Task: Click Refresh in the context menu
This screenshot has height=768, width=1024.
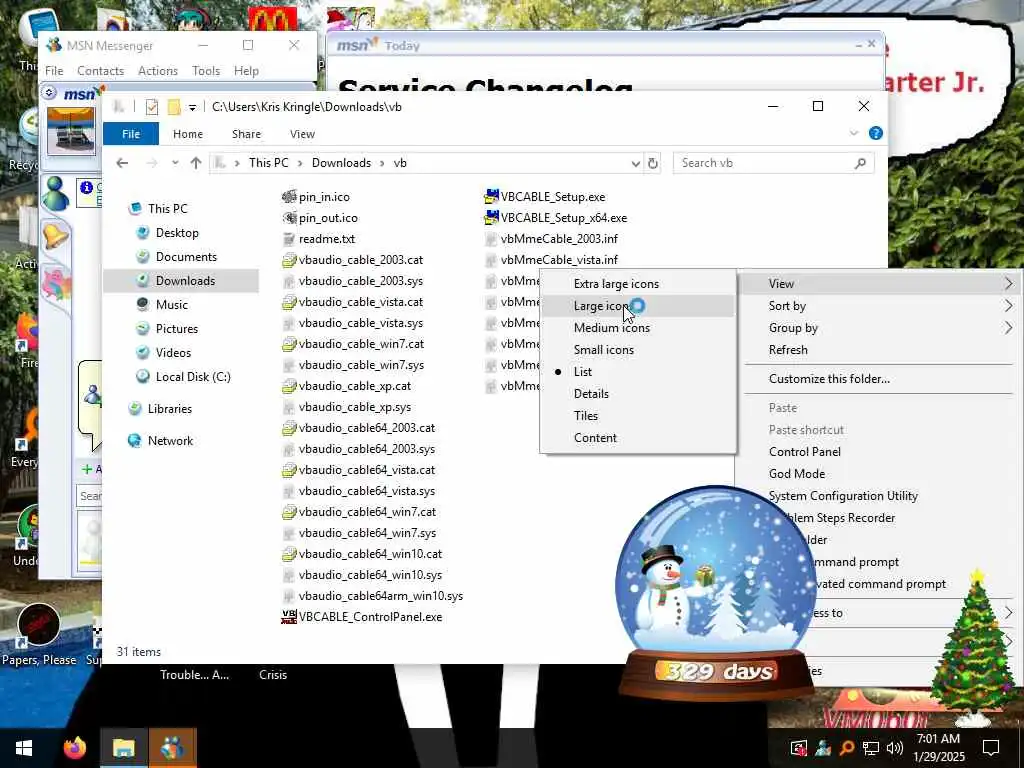Action: click(x=880, y=350)
